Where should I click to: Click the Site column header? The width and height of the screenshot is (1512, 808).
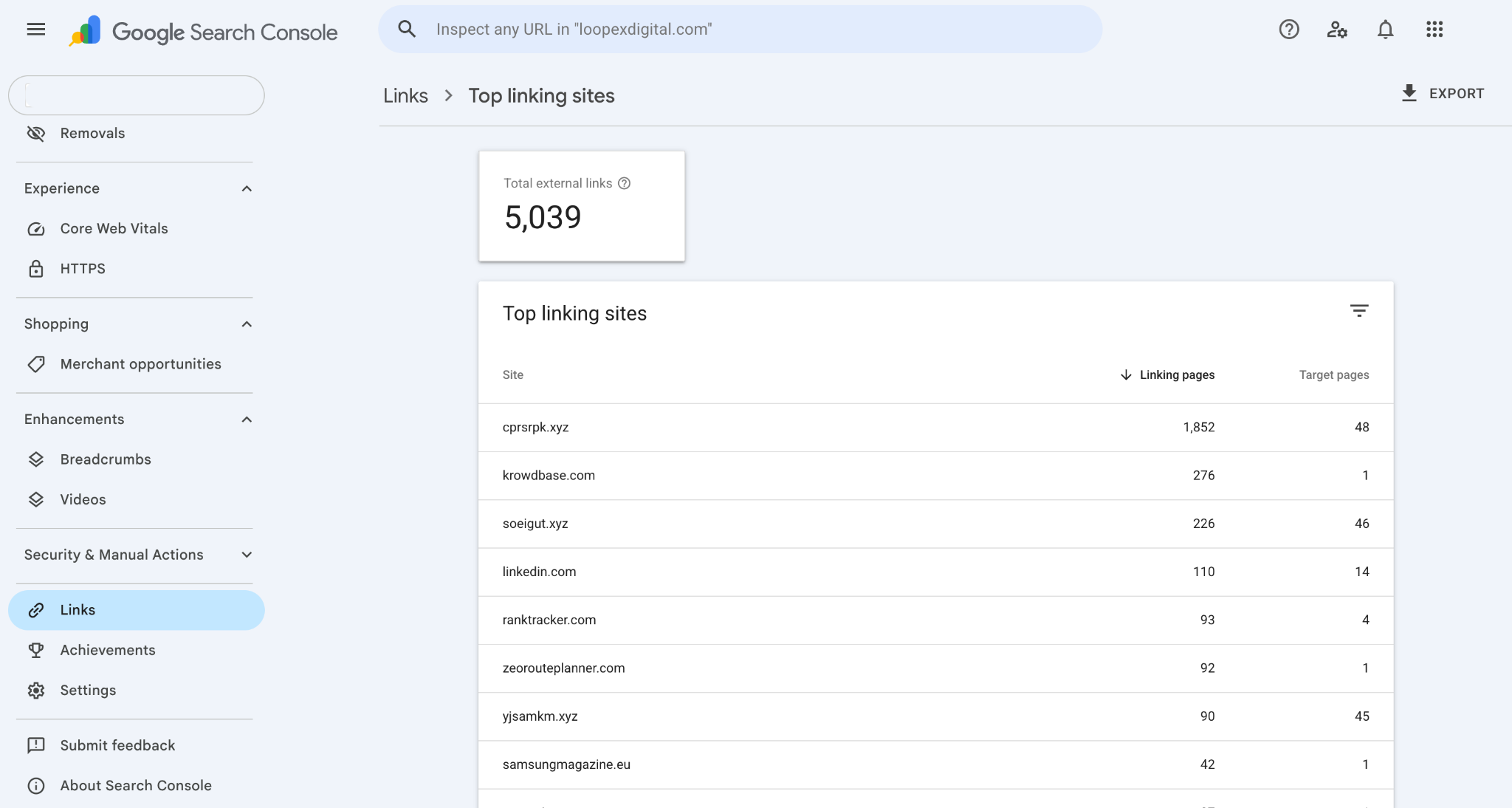(513, 375)
